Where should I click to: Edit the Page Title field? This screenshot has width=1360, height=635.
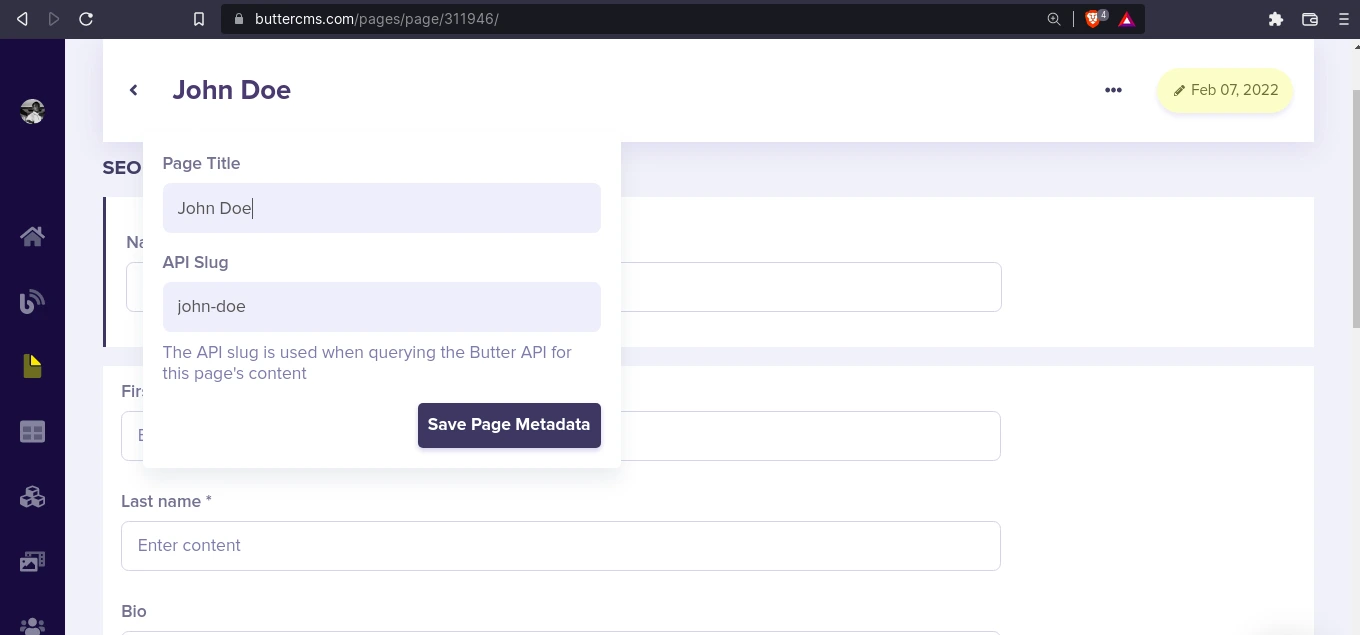pos(382,208)
